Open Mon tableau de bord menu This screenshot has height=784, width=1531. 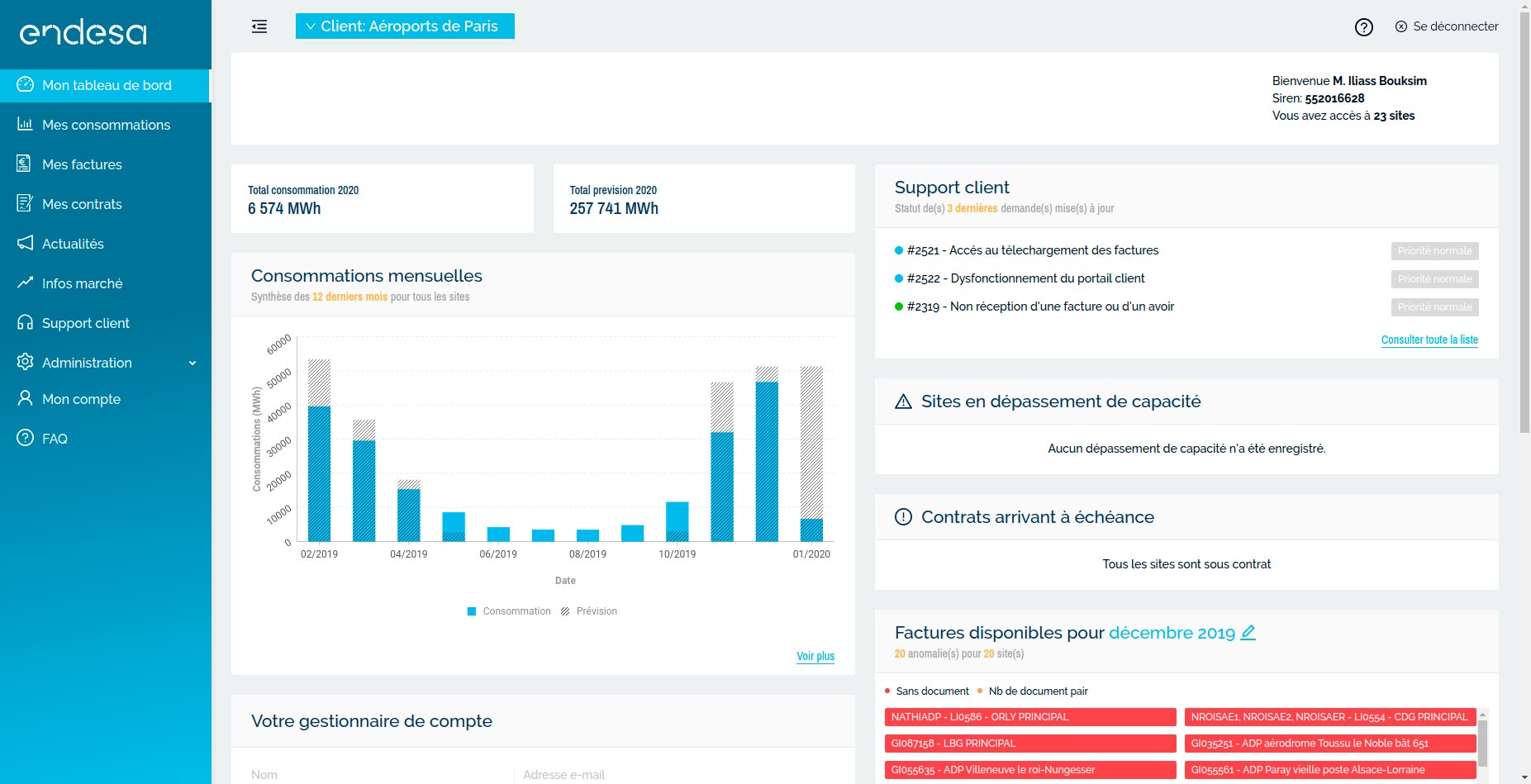tap(105, 85)
